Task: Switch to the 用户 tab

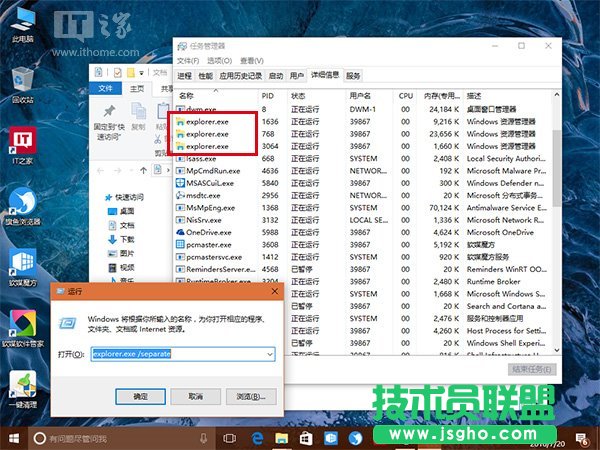Action: (297, 76)
